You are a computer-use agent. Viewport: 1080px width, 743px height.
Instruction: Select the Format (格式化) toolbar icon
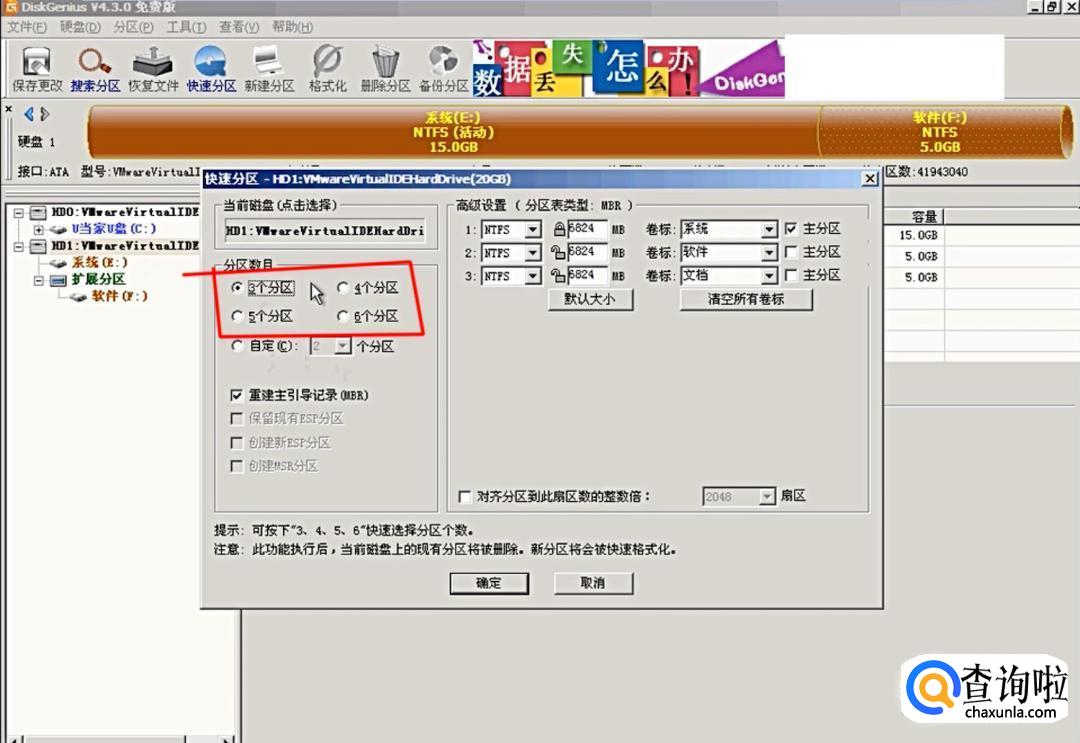point(327,69)
